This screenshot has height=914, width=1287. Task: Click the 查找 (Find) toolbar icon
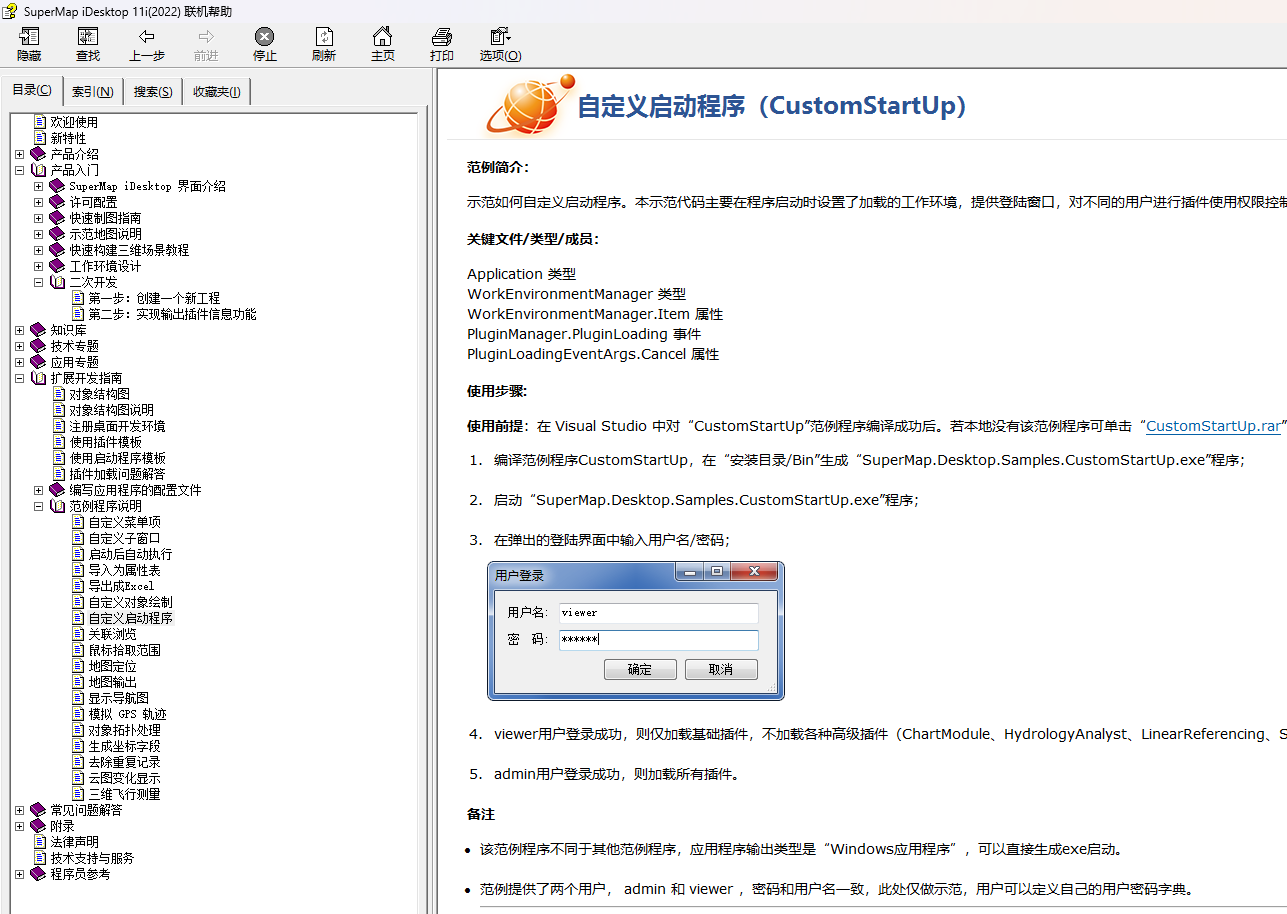click(88, 37)
